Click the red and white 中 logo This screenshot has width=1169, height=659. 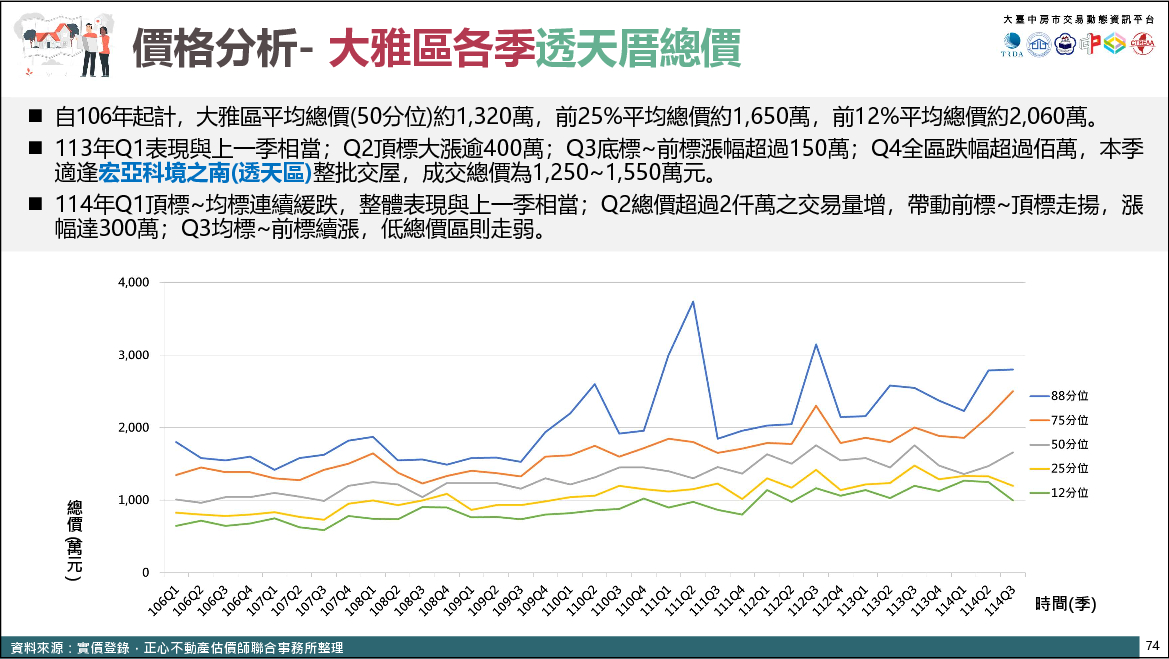(1090, 46)
